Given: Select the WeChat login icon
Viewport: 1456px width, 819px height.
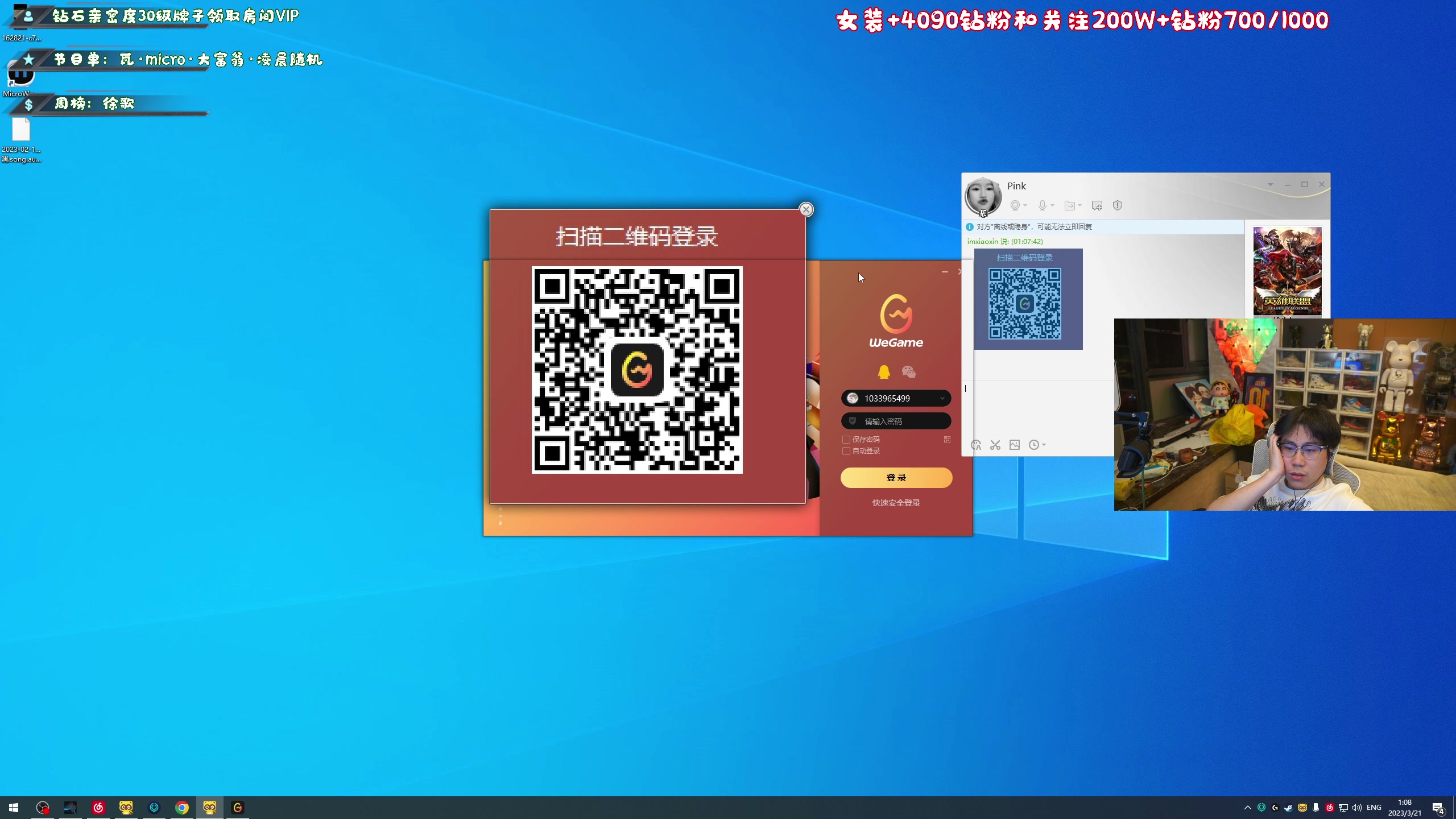Looking at the screenshot, I should click(908, 372).
